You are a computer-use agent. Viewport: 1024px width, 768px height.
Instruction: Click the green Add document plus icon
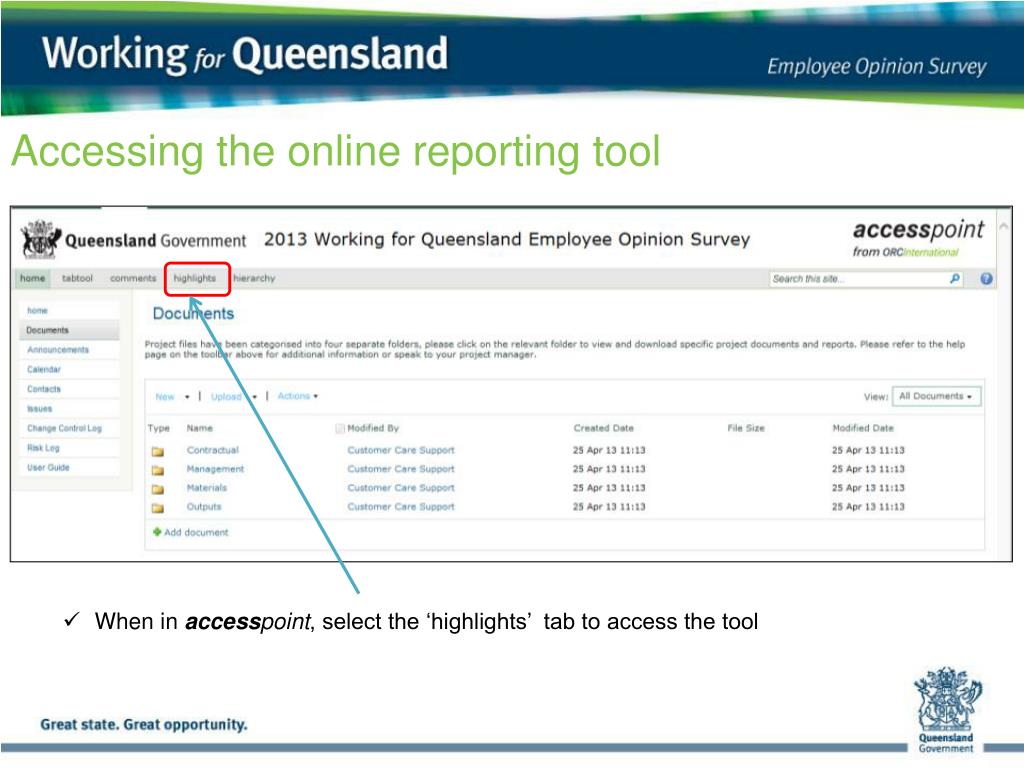[x=157, y=532]
